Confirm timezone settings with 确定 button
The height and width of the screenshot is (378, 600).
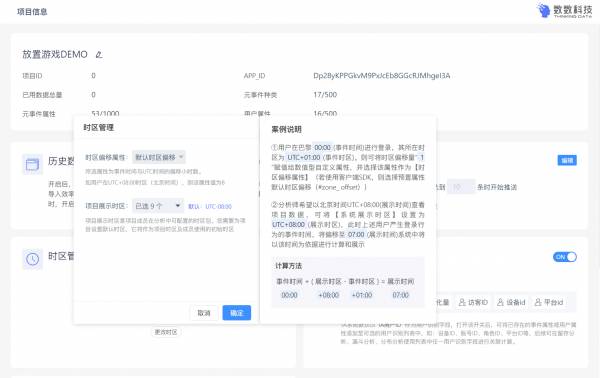pyautogui.click(x=237, y=313)
